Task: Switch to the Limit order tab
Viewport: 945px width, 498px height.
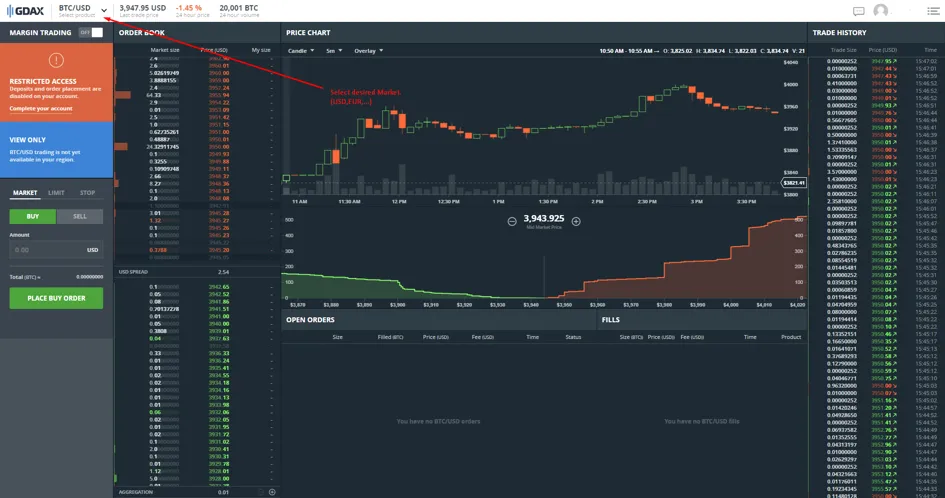Action: [56, 193]
